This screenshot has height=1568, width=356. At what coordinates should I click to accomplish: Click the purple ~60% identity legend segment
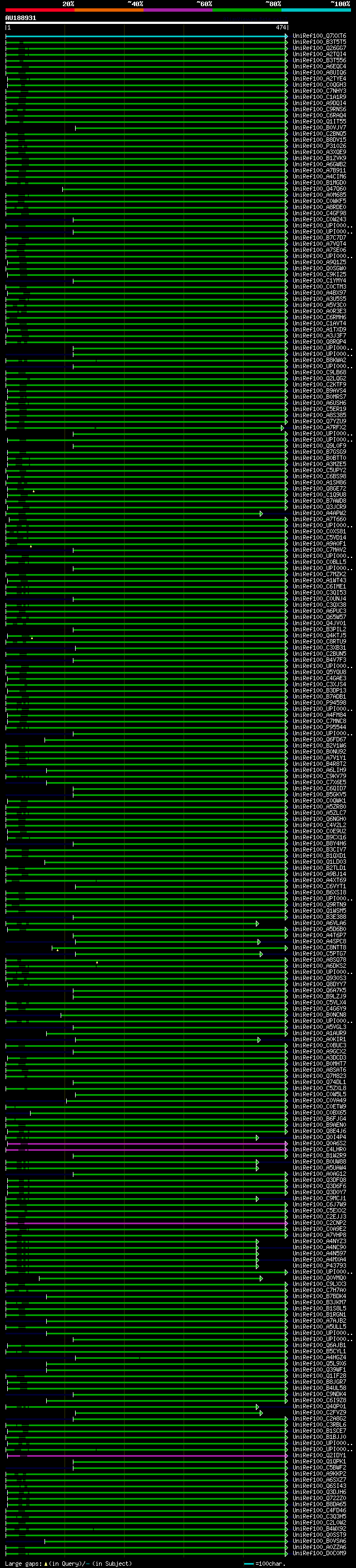click(x=177, y=10)
